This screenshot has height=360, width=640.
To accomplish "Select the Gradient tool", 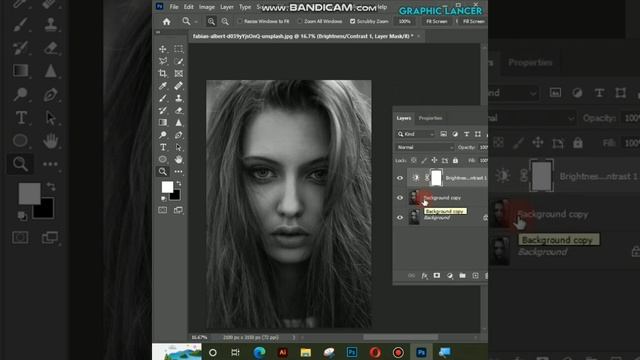I will click(x=162, y=122).
